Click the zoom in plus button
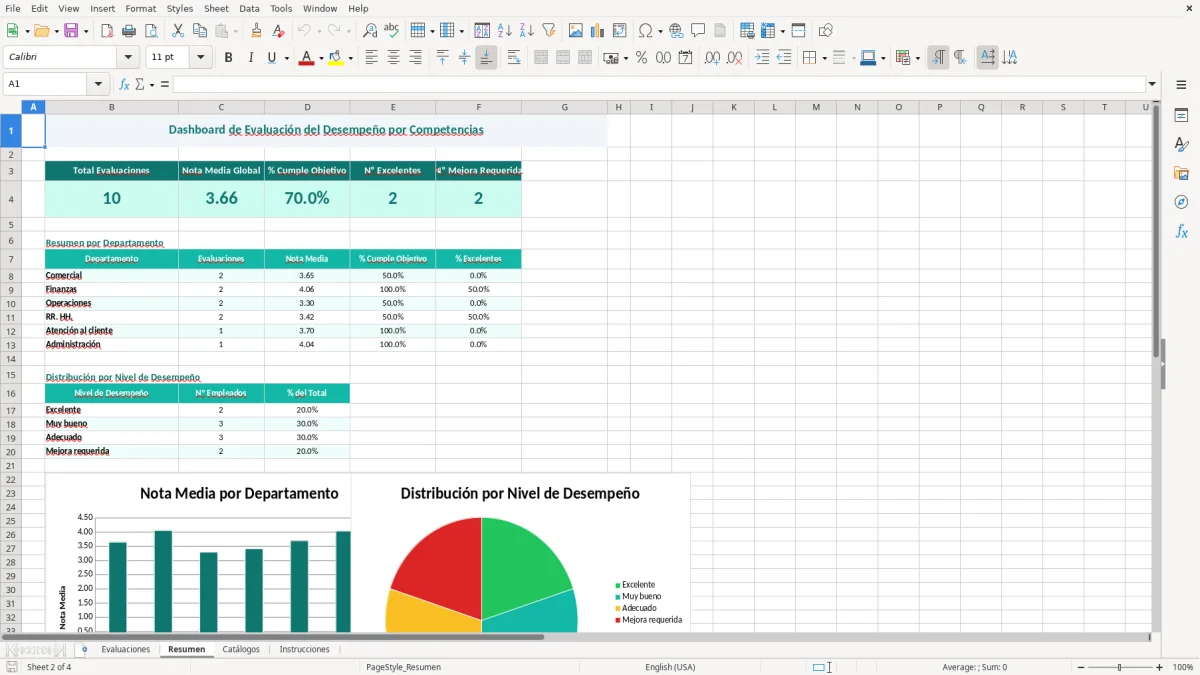The image size is (1200, 675). (1160, 667)
